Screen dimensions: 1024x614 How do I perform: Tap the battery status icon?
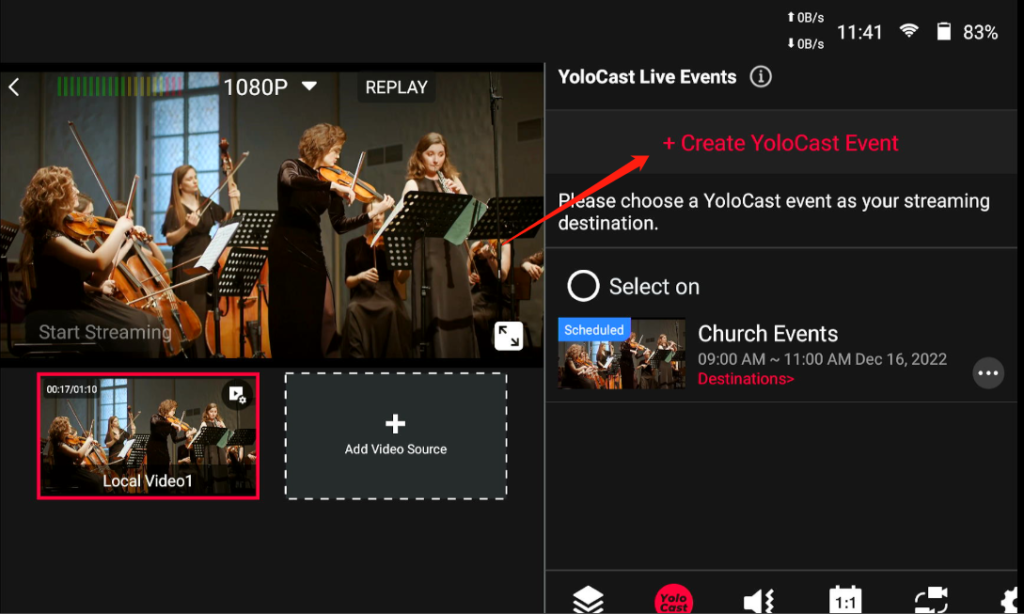[944, 31]
